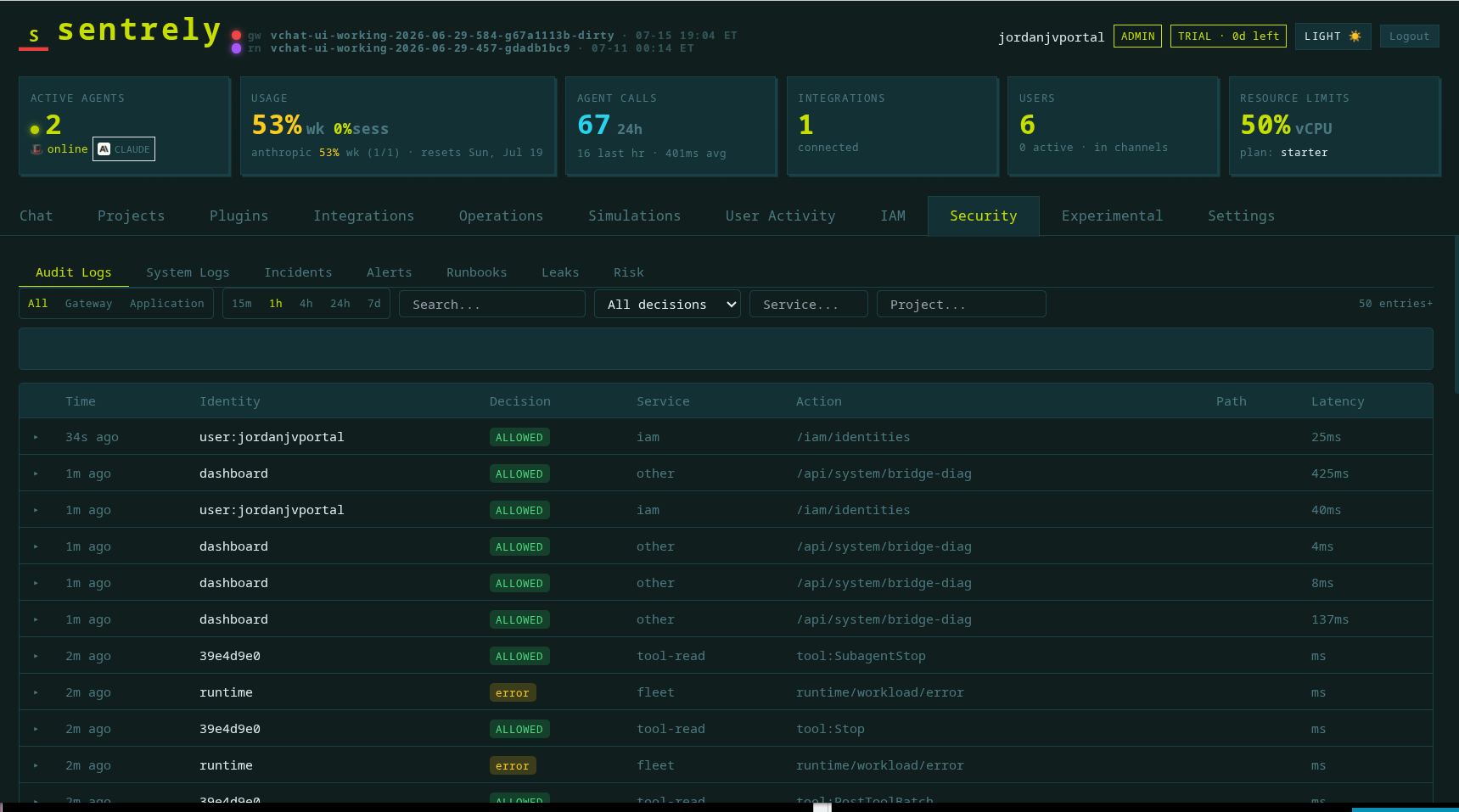Screen dimensions: 1459x812
Task: Click the Project filter field
Action: tap(962, 304)
